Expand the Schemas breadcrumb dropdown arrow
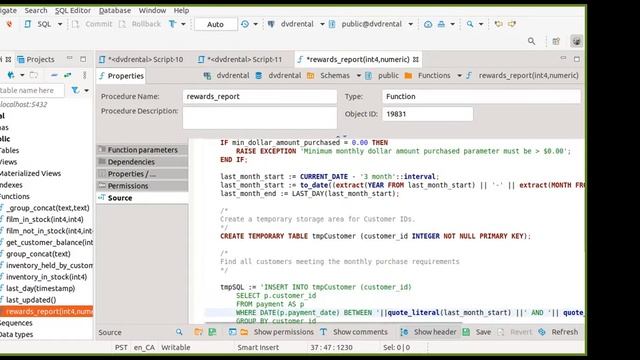Image resolution: width=640 pixels, height=360 pixels. (x=358, y=76)
